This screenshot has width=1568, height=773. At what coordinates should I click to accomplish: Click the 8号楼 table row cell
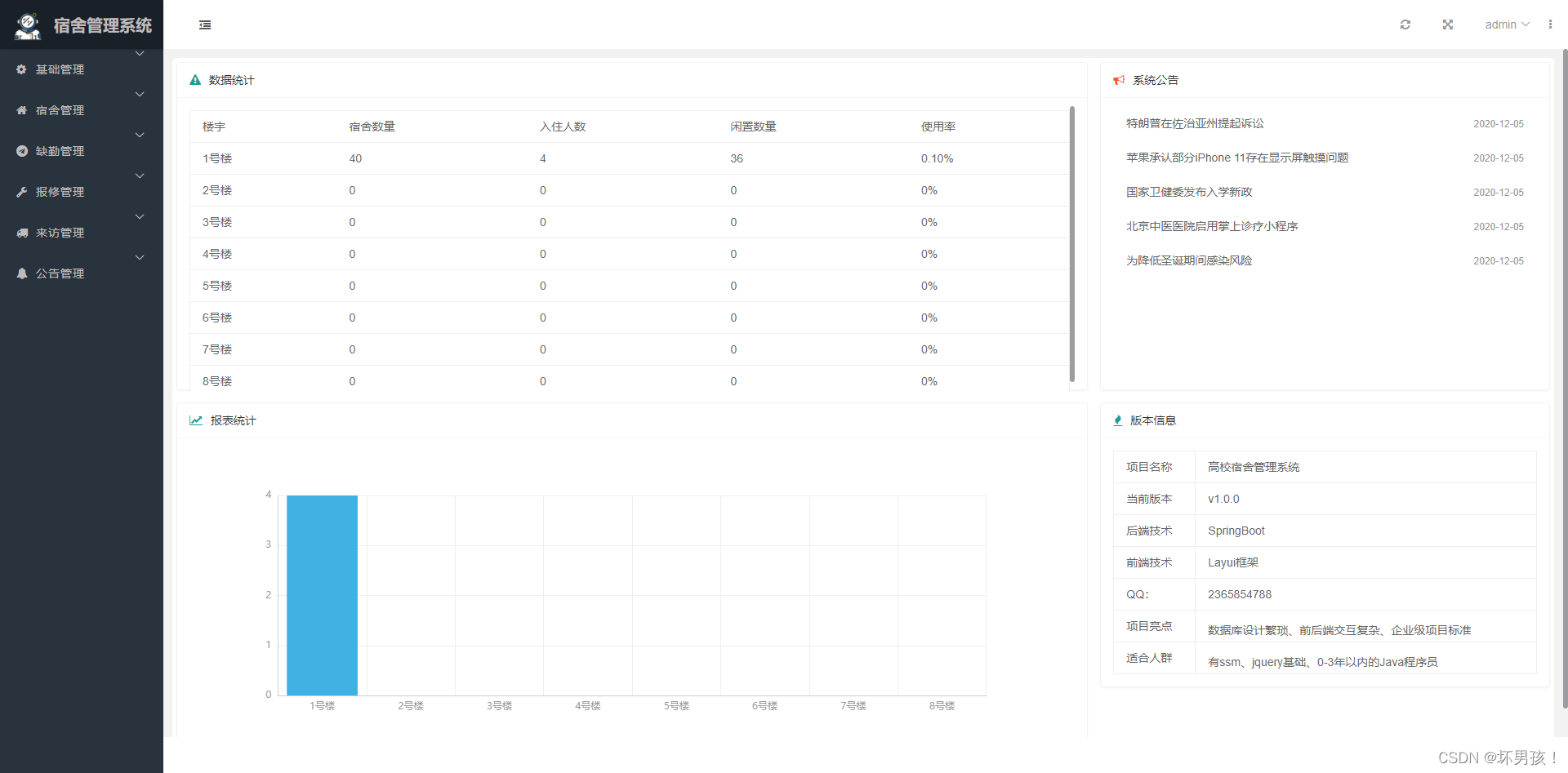[x=217, y=381]
